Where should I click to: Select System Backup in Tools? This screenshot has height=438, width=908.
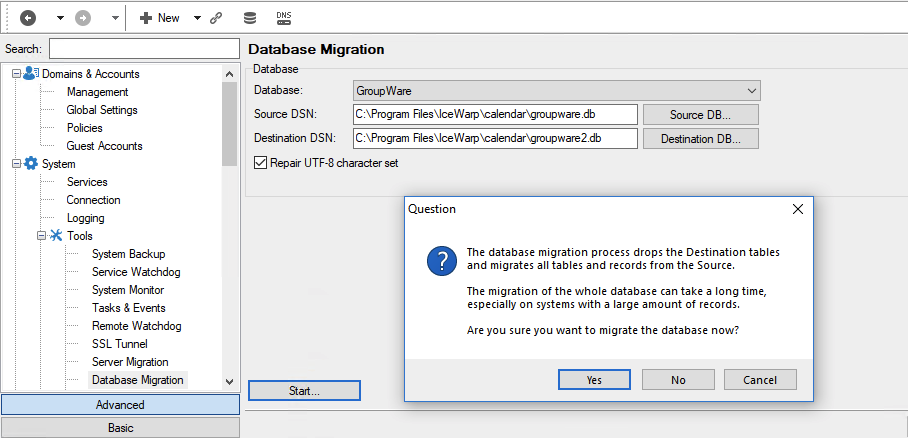[x=129, y=254]
